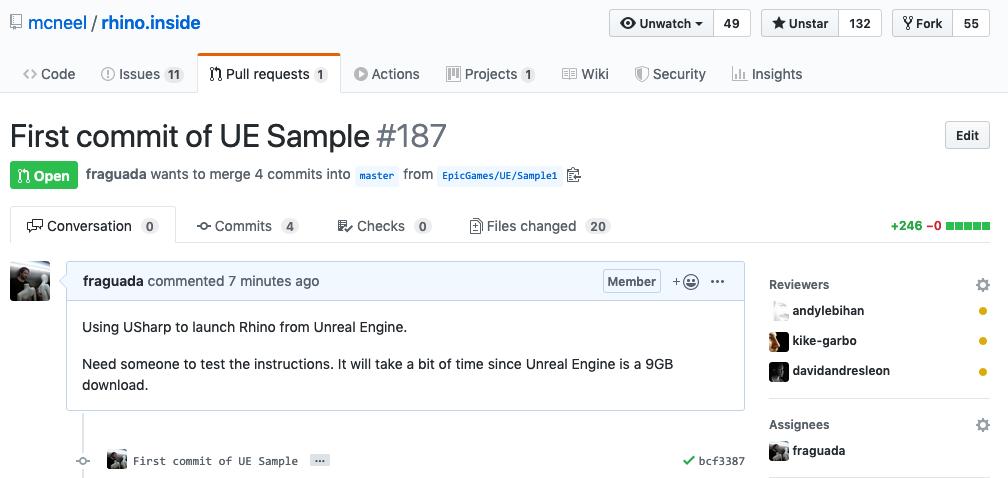Select the Commits tab
This screenshot has height=478, width=1008.
click(x=248, y=226)
